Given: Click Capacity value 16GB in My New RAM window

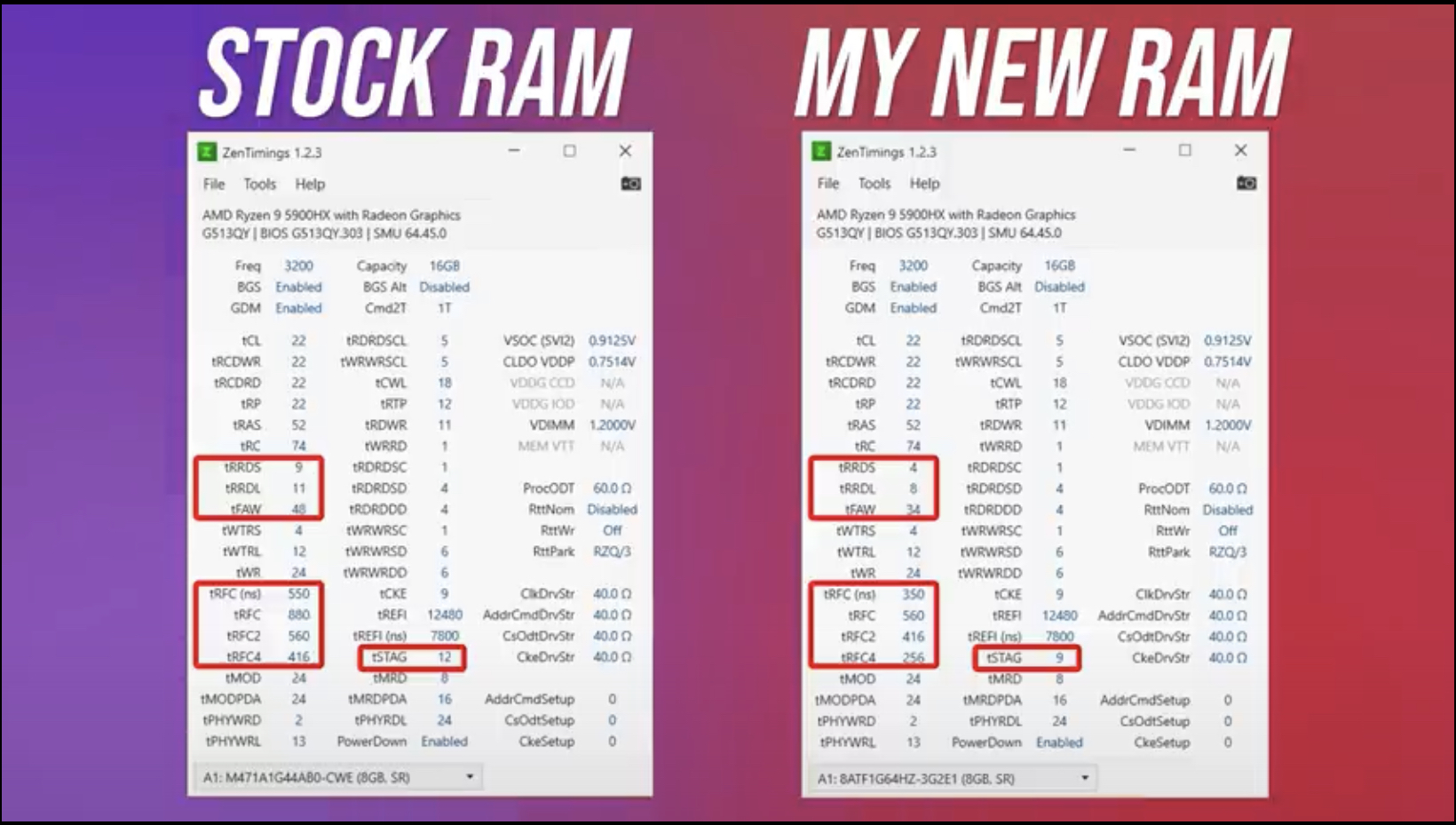Looking at the screenshot, I should [1059, 266].
